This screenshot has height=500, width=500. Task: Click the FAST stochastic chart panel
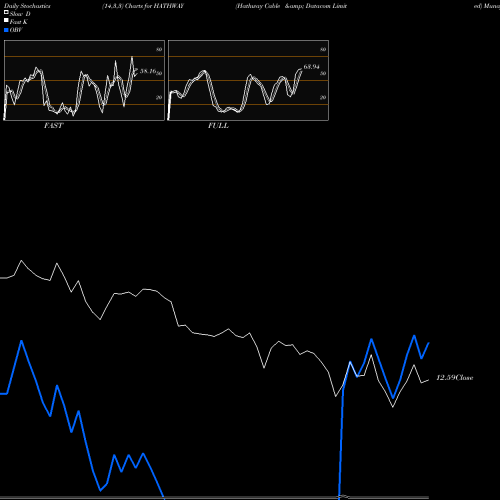click(84, 80)
